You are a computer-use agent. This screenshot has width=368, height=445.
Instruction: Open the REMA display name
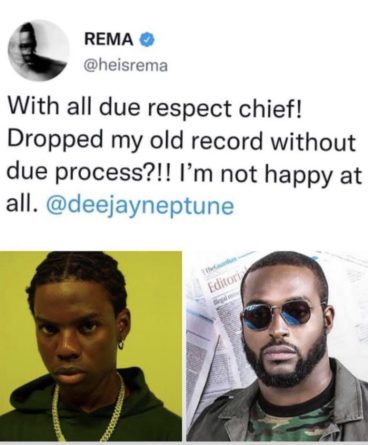(109, 40)
